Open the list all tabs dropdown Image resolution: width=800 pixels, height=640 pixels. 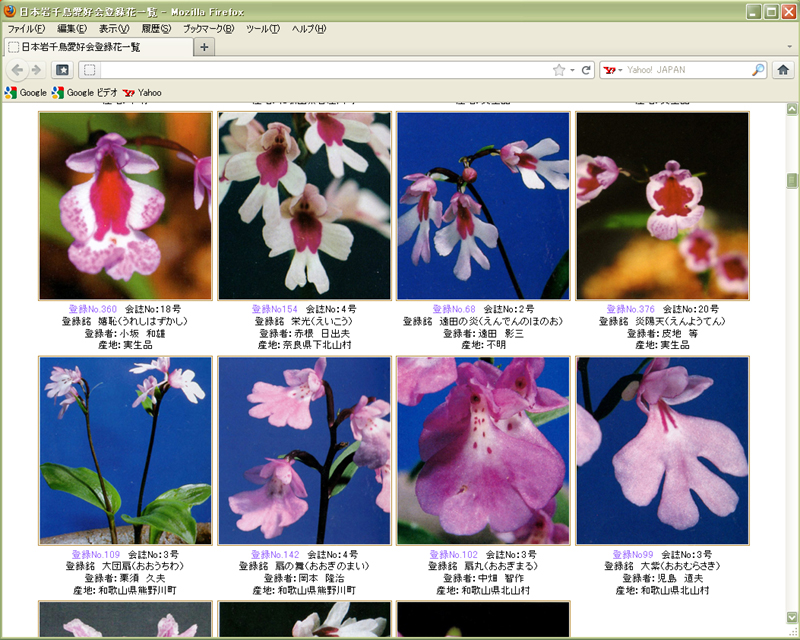pyautogui.click(x=789, y=47)
